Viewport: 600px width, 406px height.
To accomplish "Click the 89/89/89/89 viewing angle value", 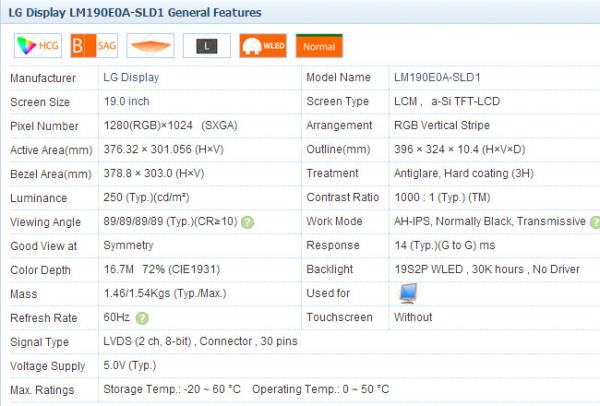I will click(170, 221).
